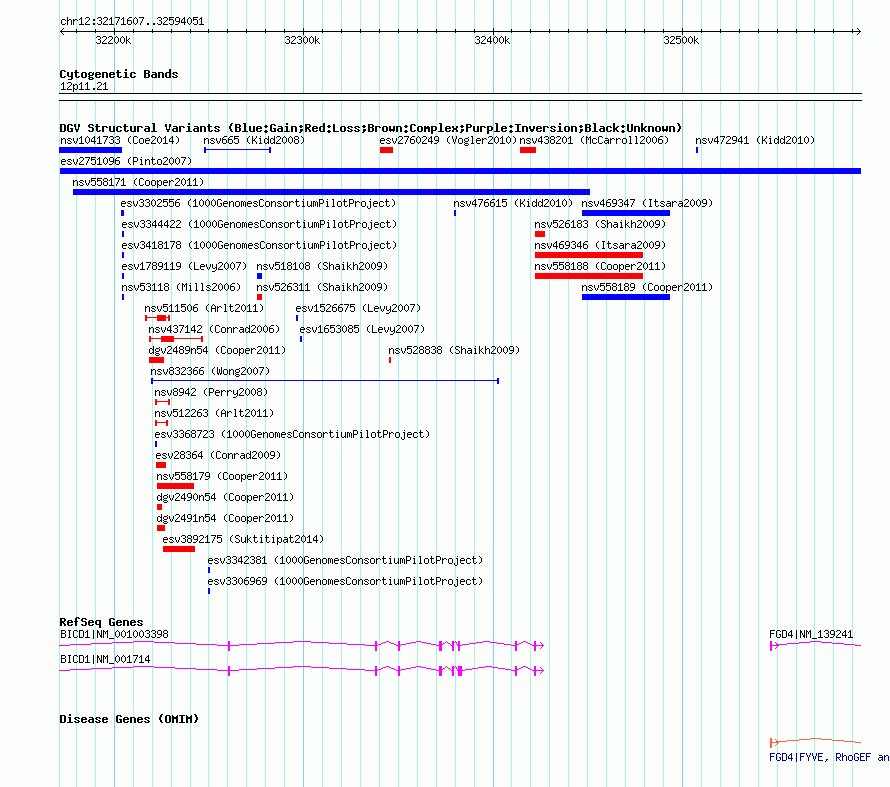Viewport: 890px width, 787px height.
Task: Click the nsv1041733 (Coe2014) variant label
Action: (x=120, y=140)
